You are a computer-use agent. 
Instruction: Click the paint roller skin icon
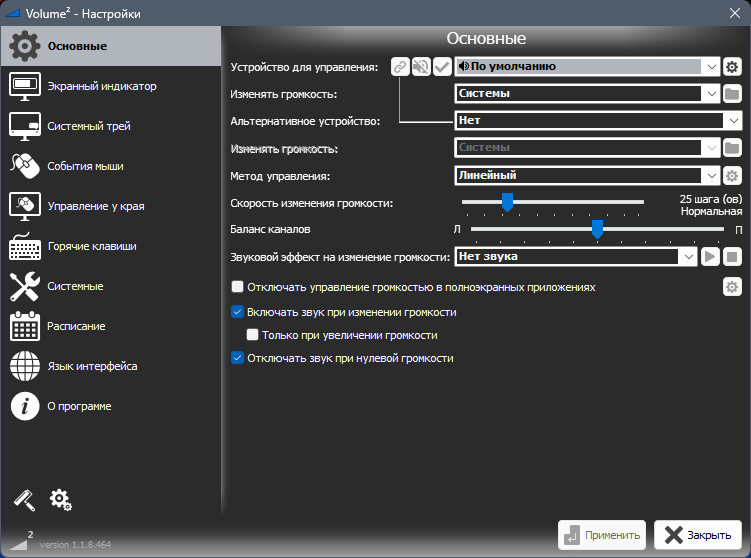[24, 500]
